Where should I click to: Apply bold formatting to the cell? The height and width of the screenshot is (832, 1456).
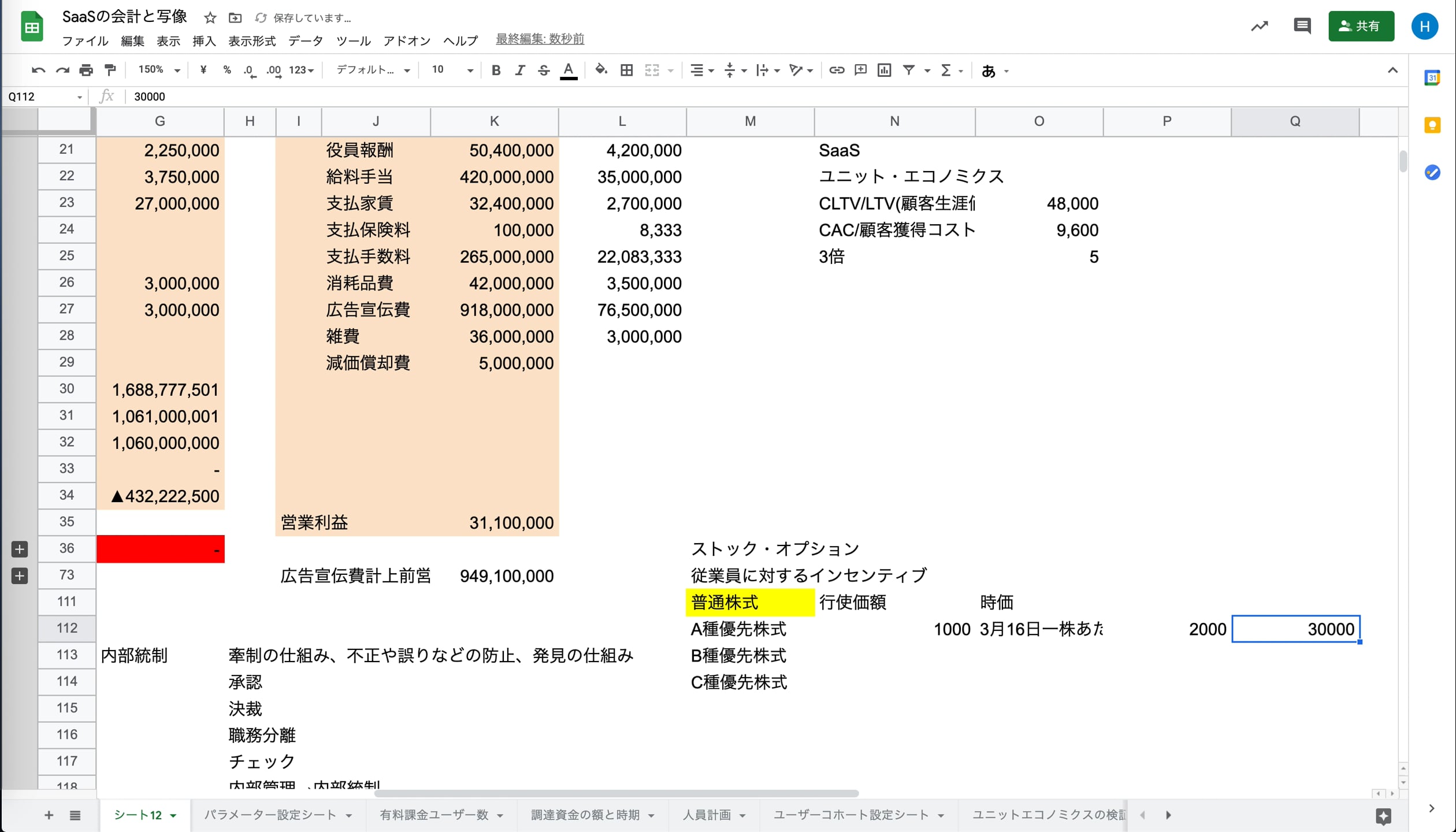coord(496,70)
